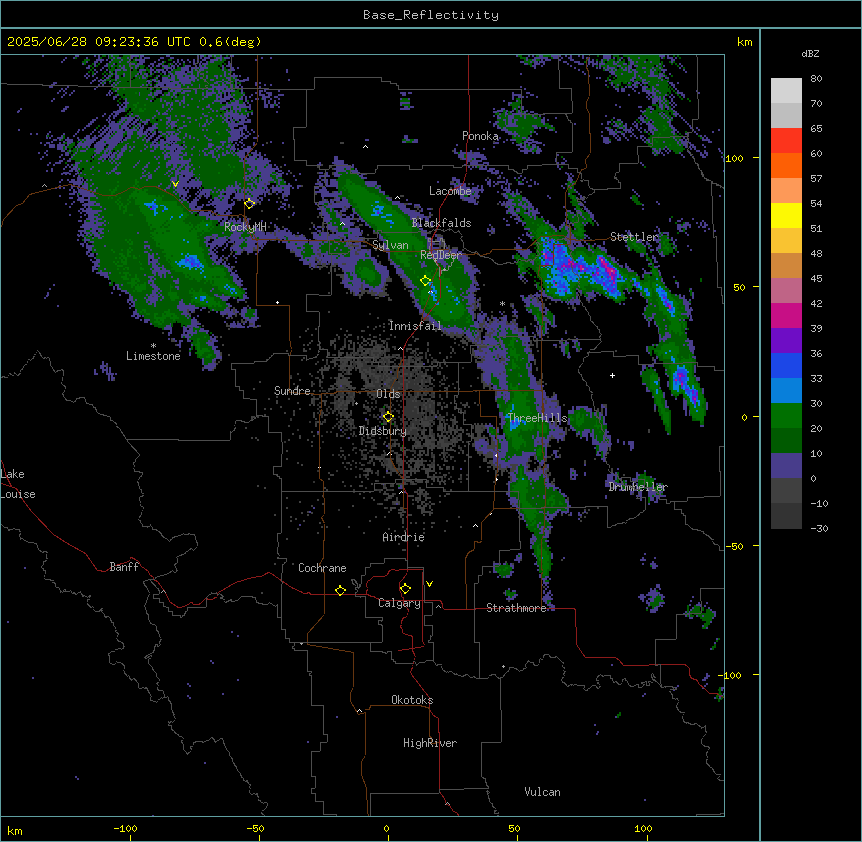The height and width of the screenshot is (842, 862).
Task: Click the Sylvan label on the map
Action: (x=390, y=245)
